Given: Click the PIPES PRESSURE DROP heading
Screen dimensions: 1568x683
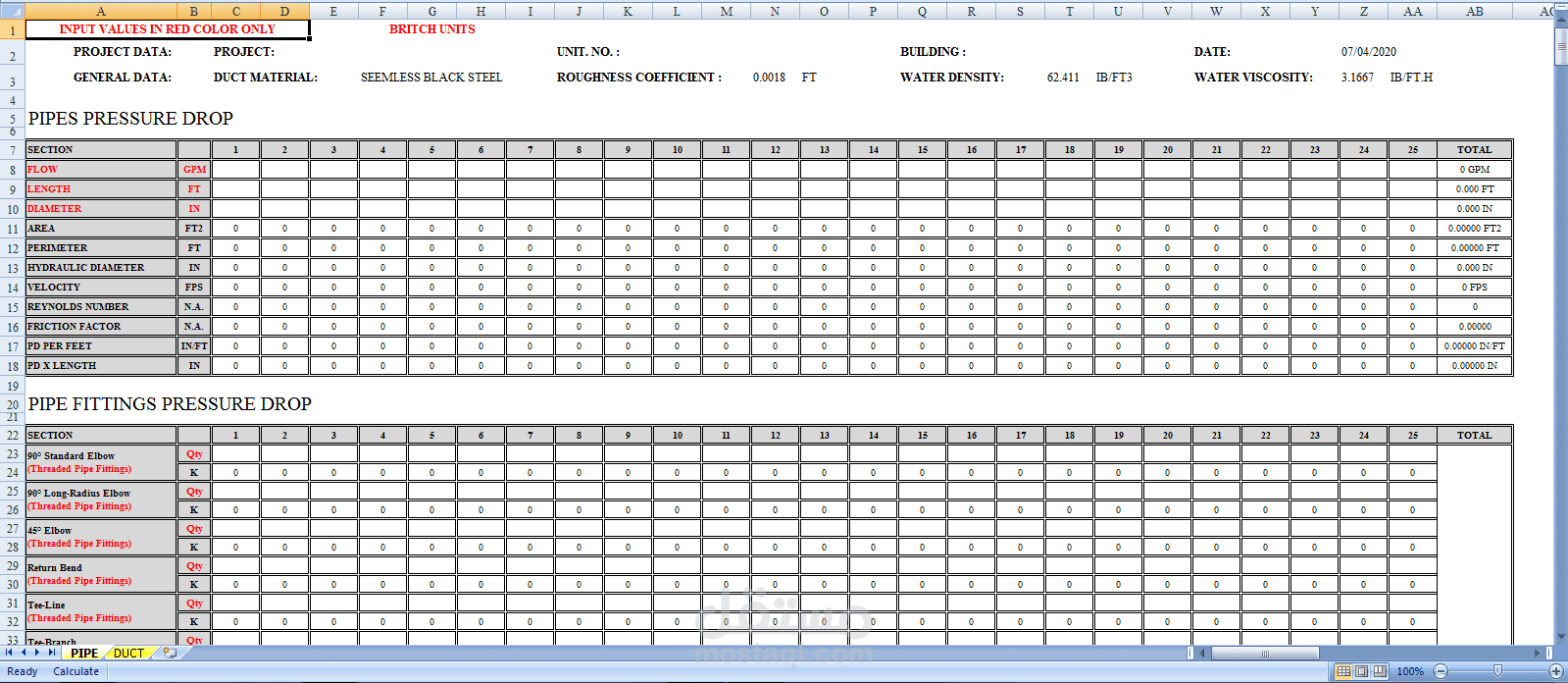Looking at the screenshot, I should coord(130,119).
